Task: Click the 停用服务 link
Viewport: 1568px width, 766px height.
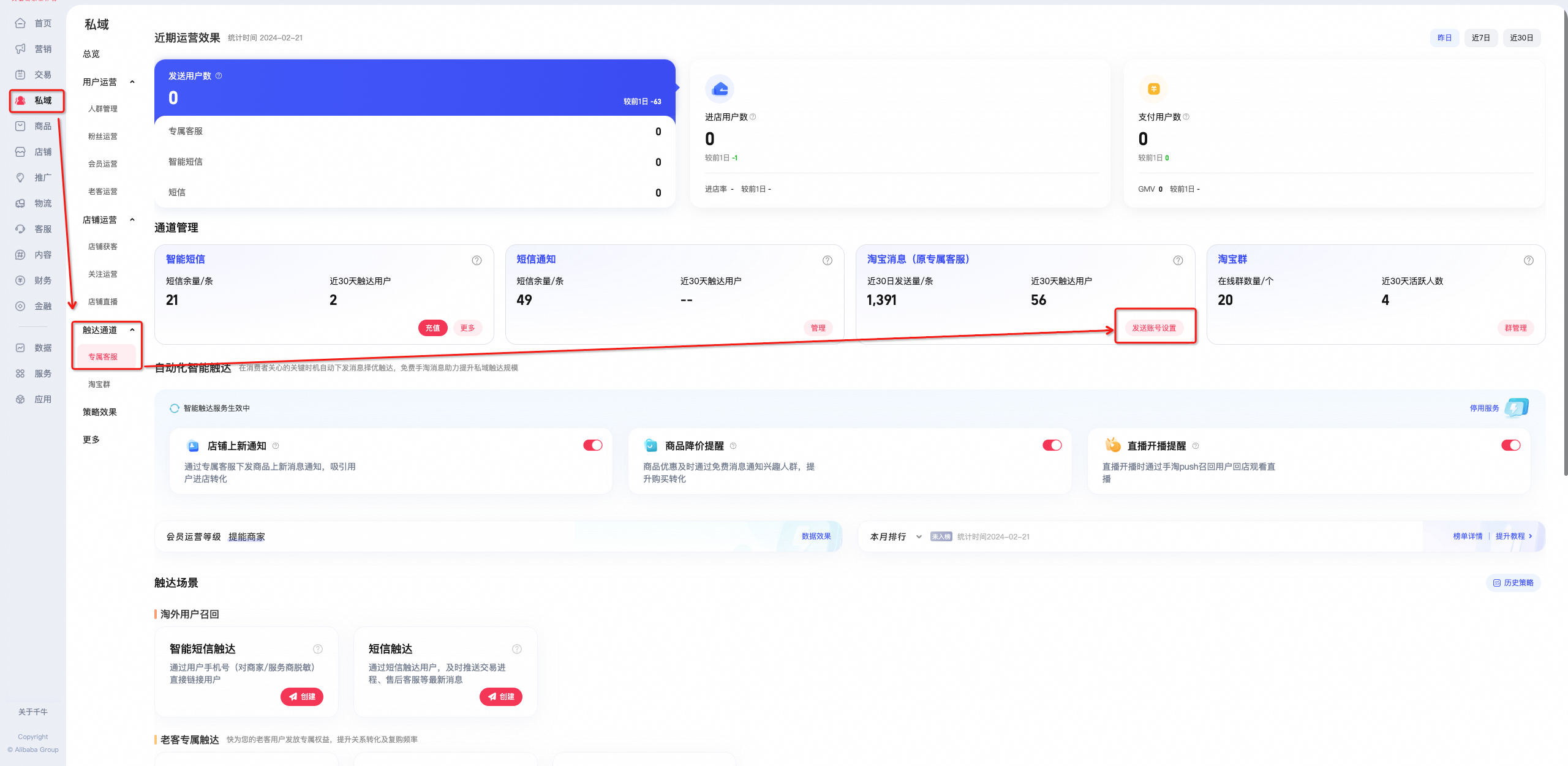Action: click(1484, 408)
